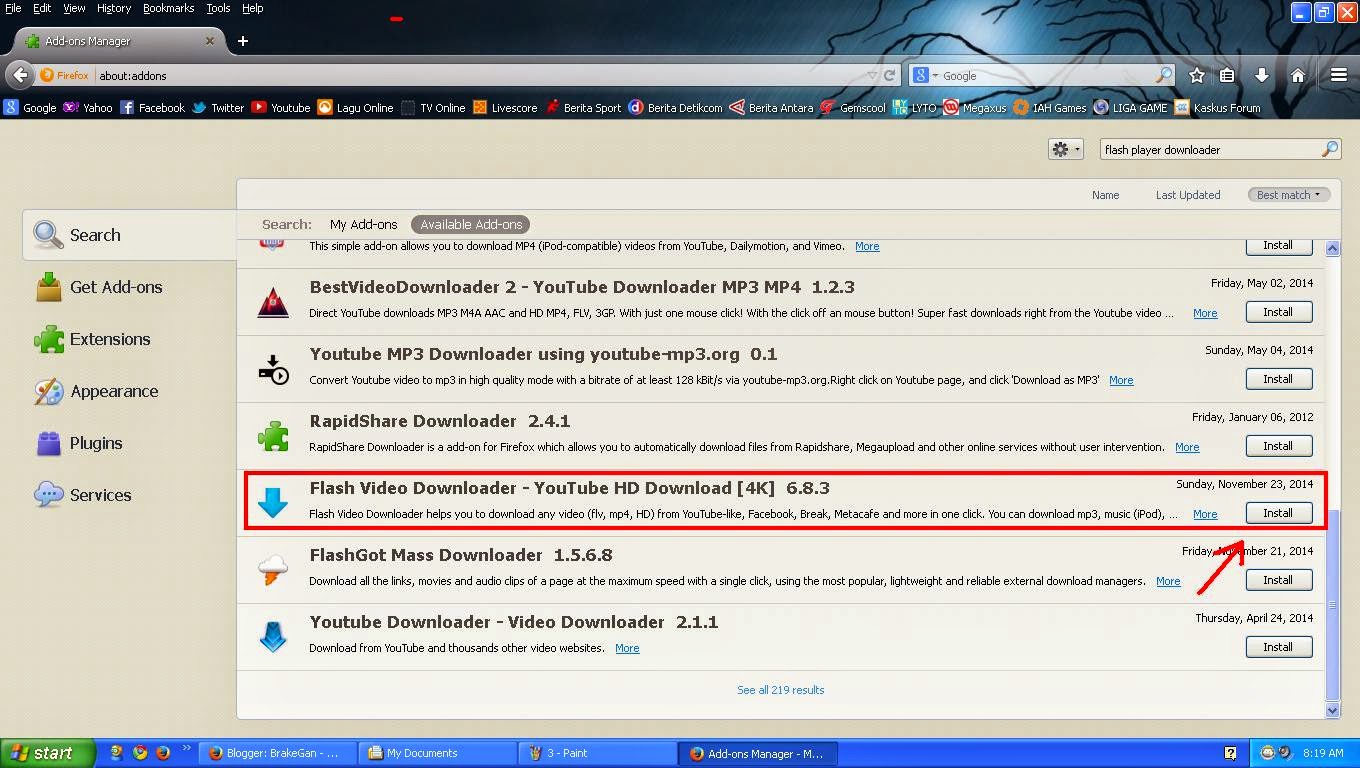
Task: Open the add-ons tools gear menu
Action: click(1065, 148)
